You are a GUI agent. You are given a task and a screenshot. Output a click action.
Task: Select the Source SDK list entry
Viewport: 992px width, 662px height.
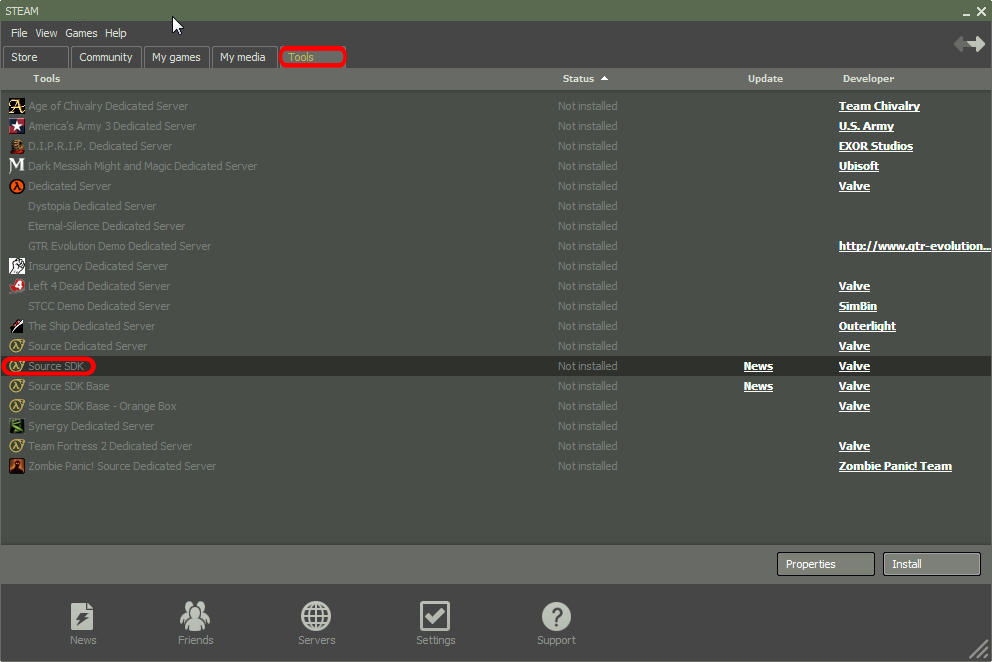(496, 366)
